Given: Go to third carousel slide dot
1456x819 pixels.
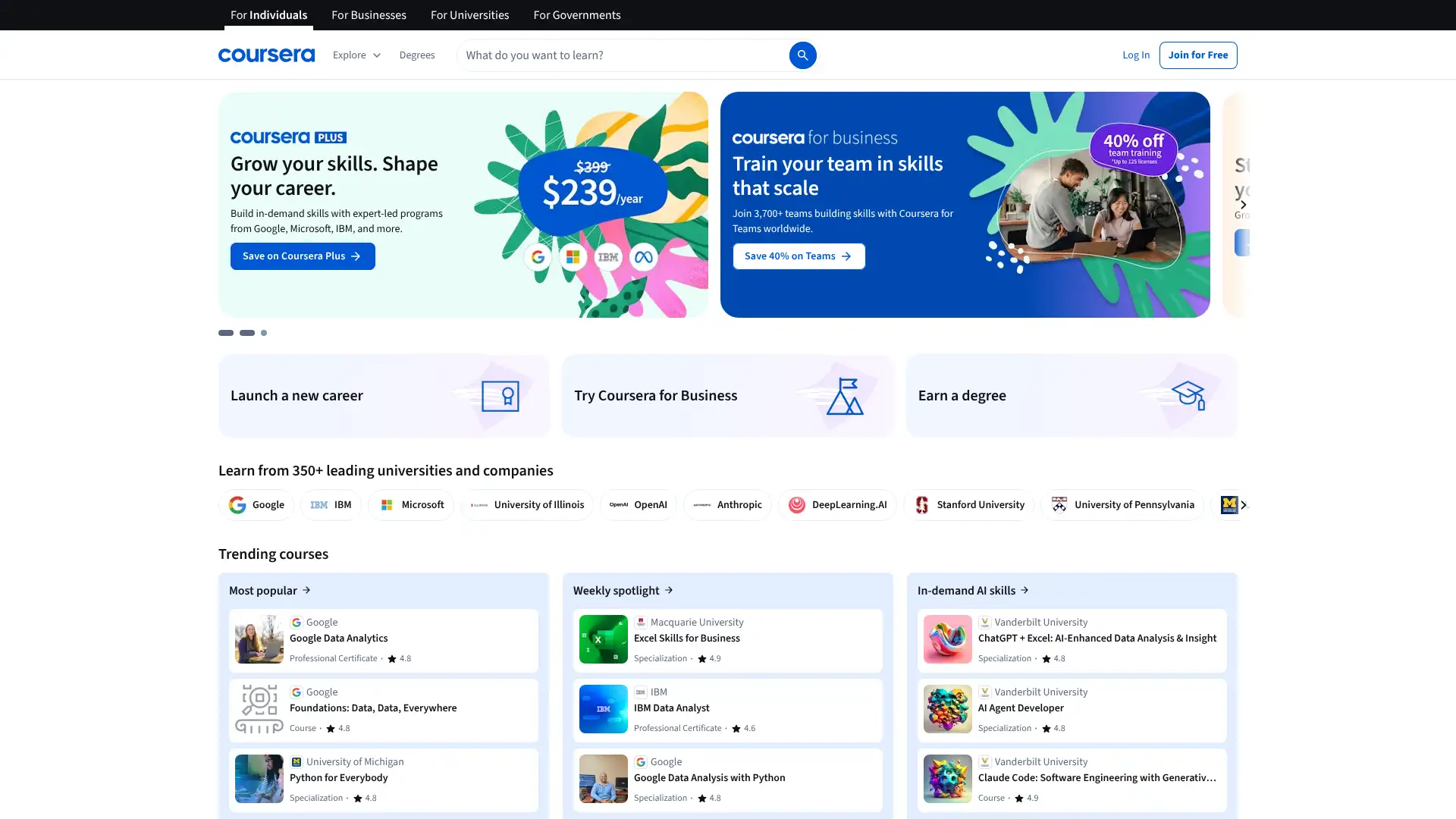Looking at the screenshot, I should tap(264, 333).
